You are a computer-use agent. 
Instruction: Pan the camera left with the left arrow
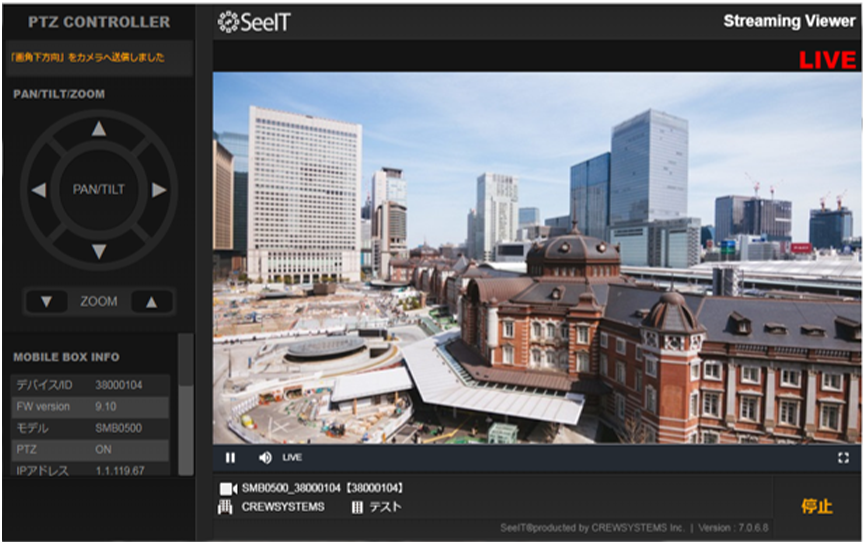tap(38, 190)
